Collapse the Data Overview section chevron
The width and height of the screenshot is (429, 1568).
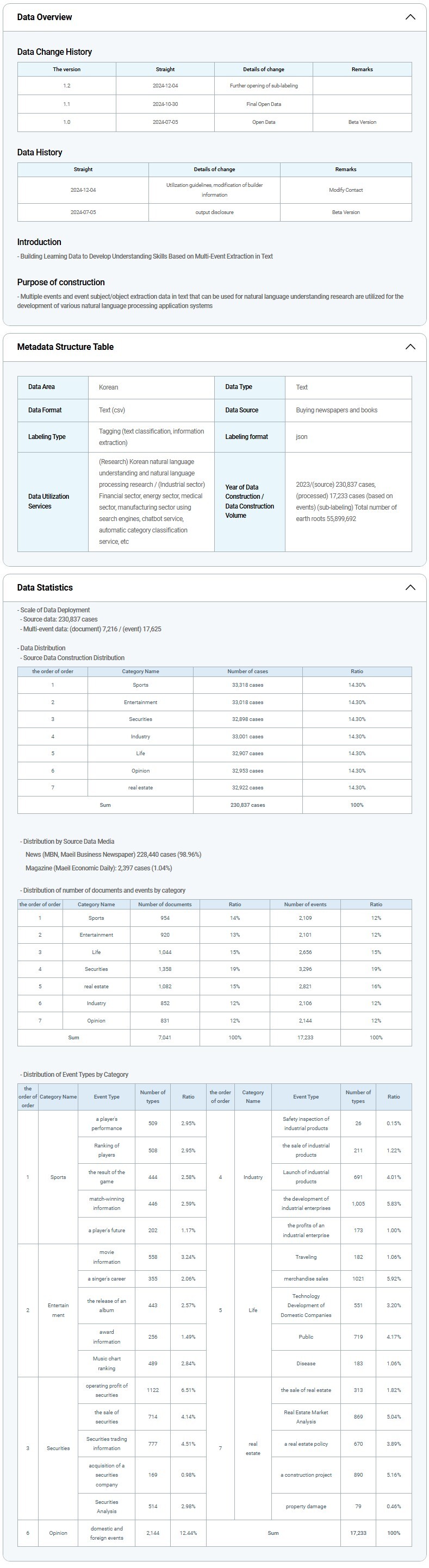pyautogui.click(x=410, y=17)
